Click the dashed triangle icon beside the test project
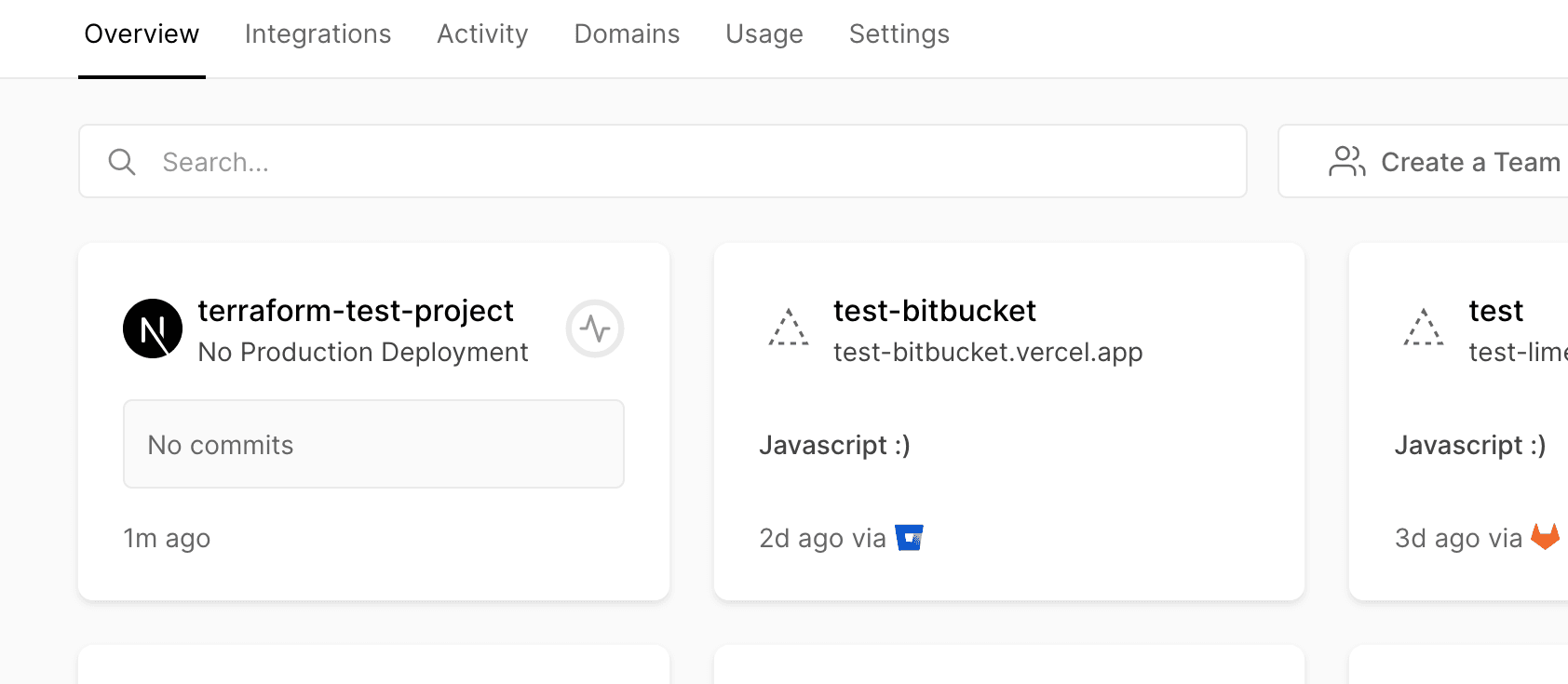 pyautogui.click(x=1424, y=329)
